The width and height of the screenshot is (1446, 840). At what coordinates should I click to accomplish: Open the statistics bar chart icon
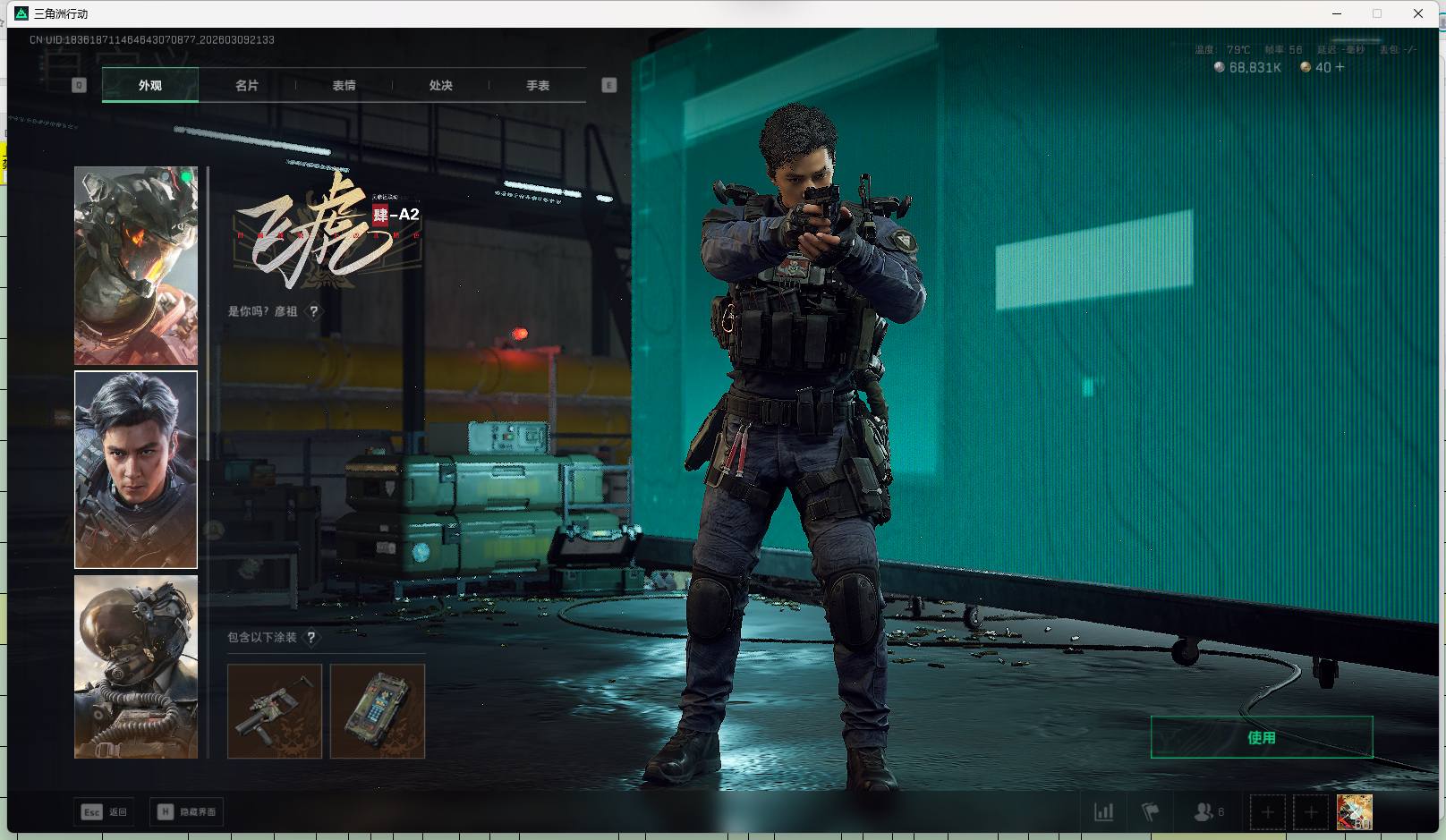tap(1104, 812)
